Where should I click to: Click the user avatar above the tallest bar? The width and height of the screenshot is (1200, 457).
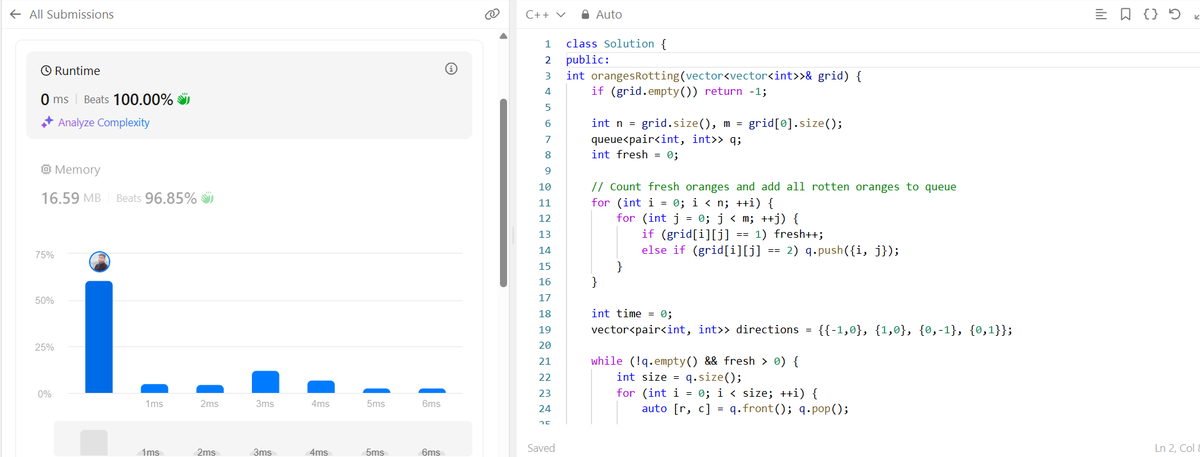99,262
